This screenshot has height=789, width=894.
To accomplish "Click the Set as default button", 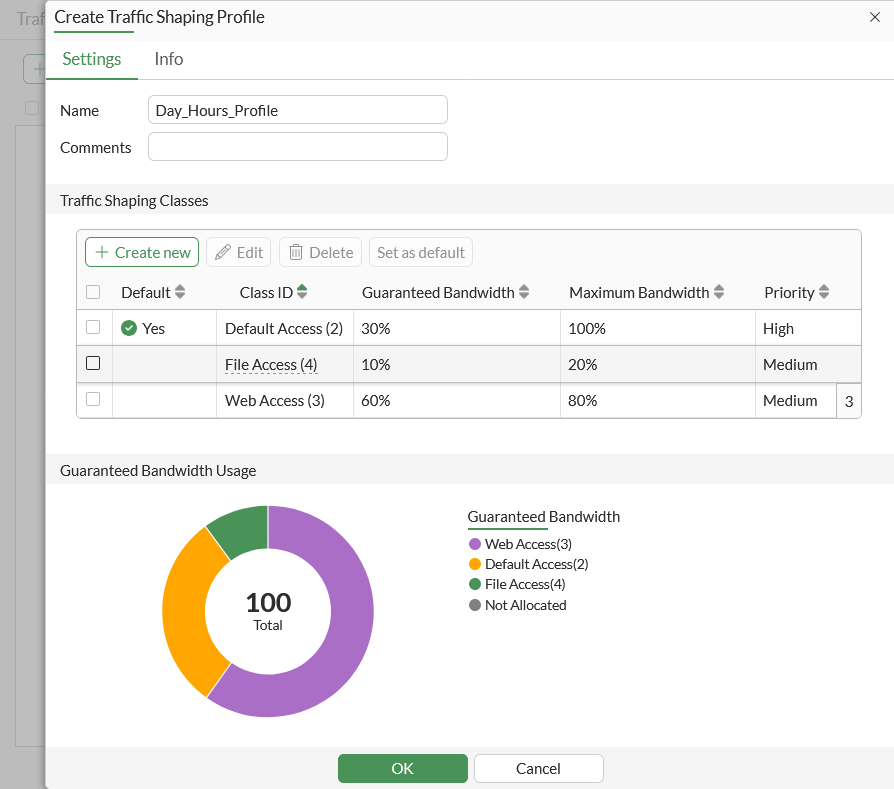I will coord(420,252).
